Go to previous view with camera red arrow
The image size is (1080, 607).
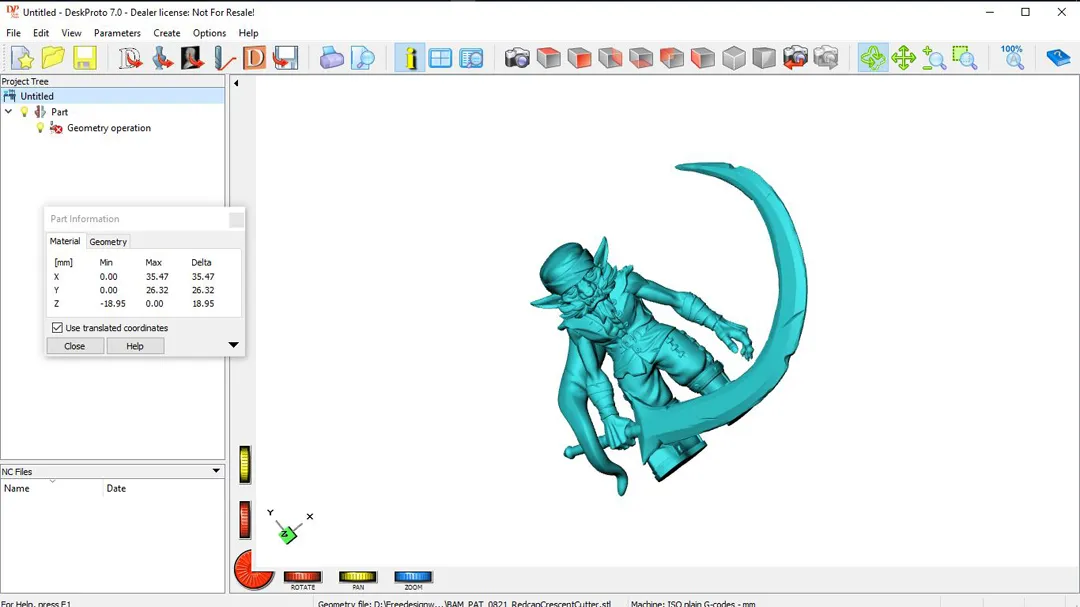[x=795, y=58]
